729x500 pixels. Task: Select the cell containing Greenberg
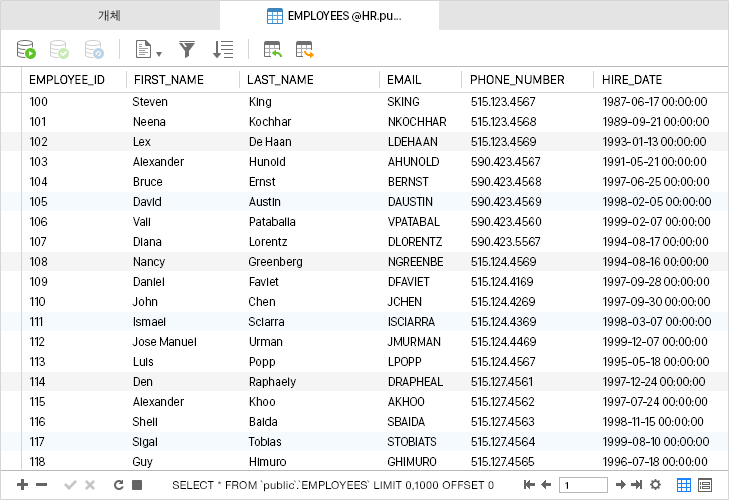[275, 262]
